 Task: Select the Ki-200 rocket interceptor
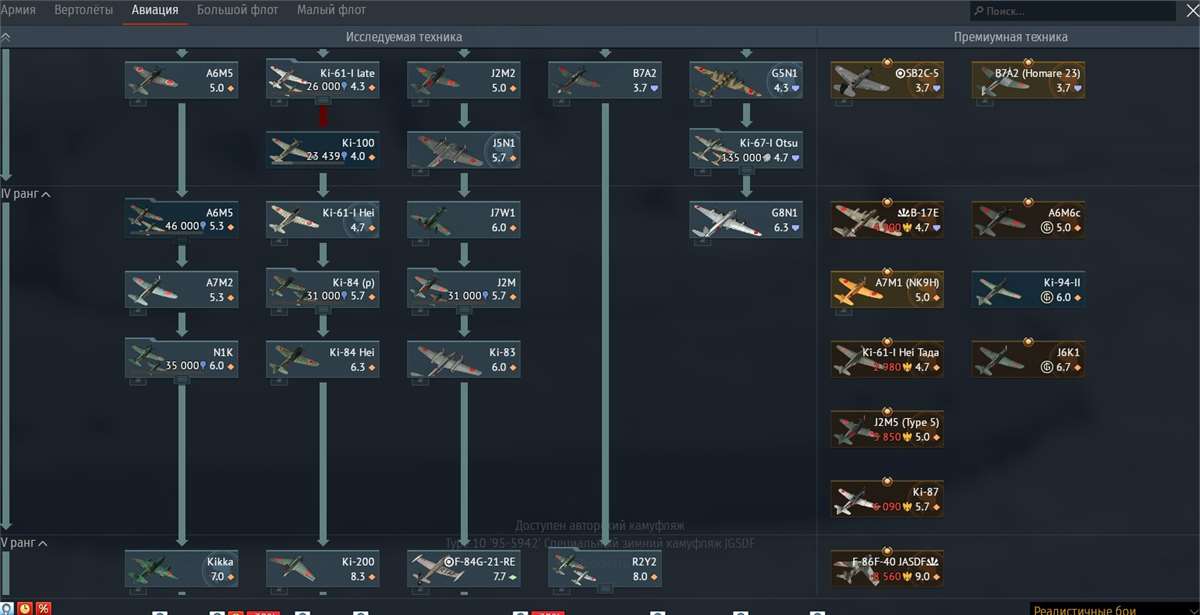point(322,566)
